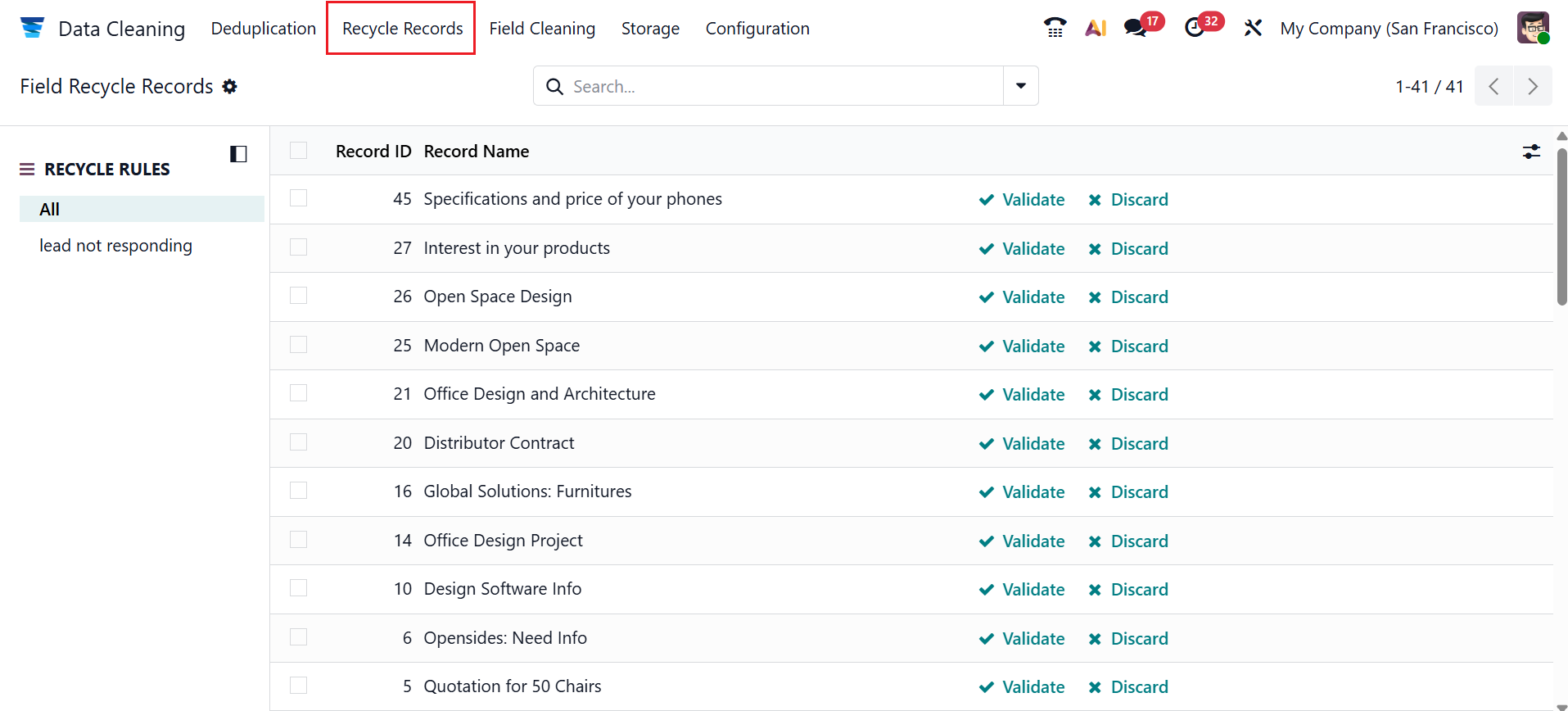Screen dimensions: 1568x711
Task: Discard the Interest in your products record
Action: (x=1128, y=249)
